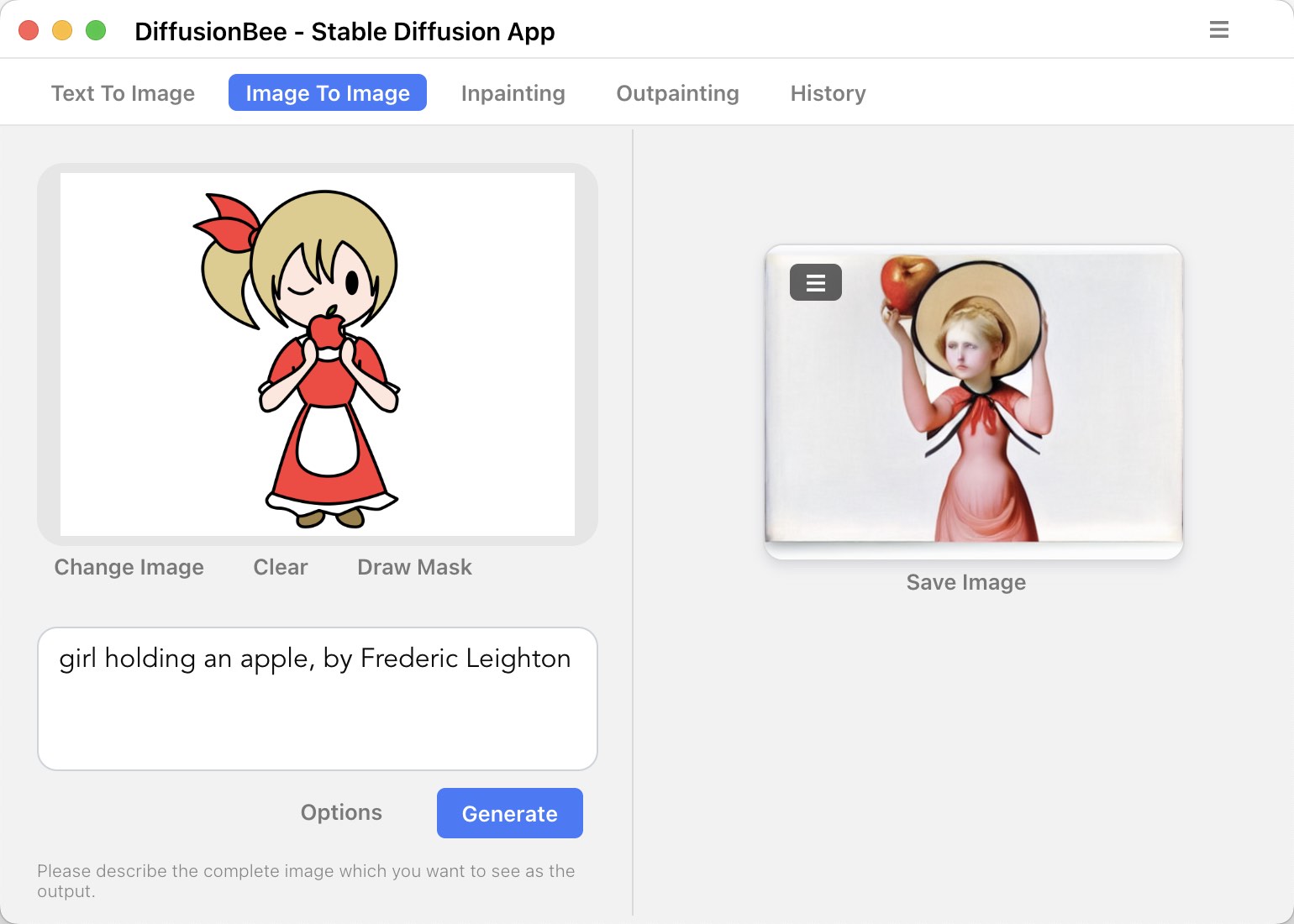Click Change Image below the input picture
The height and width of the screenshot is (924, 1294).
[129, 567]
